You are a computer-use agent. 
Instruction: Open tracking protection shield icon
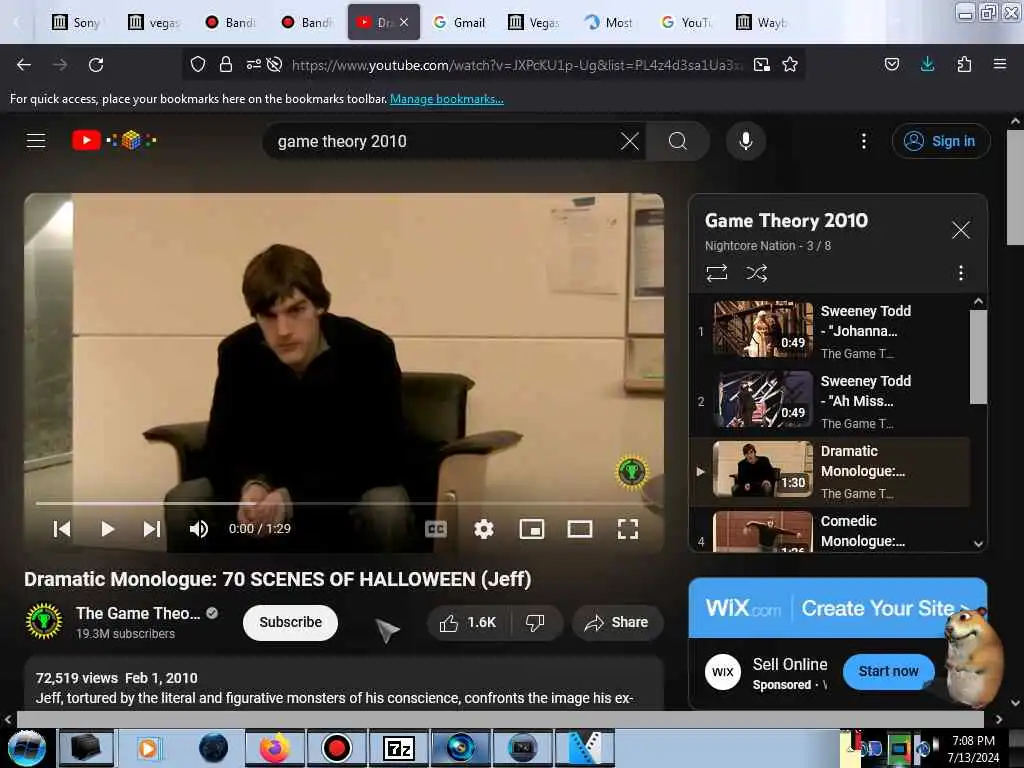[198, 64]
